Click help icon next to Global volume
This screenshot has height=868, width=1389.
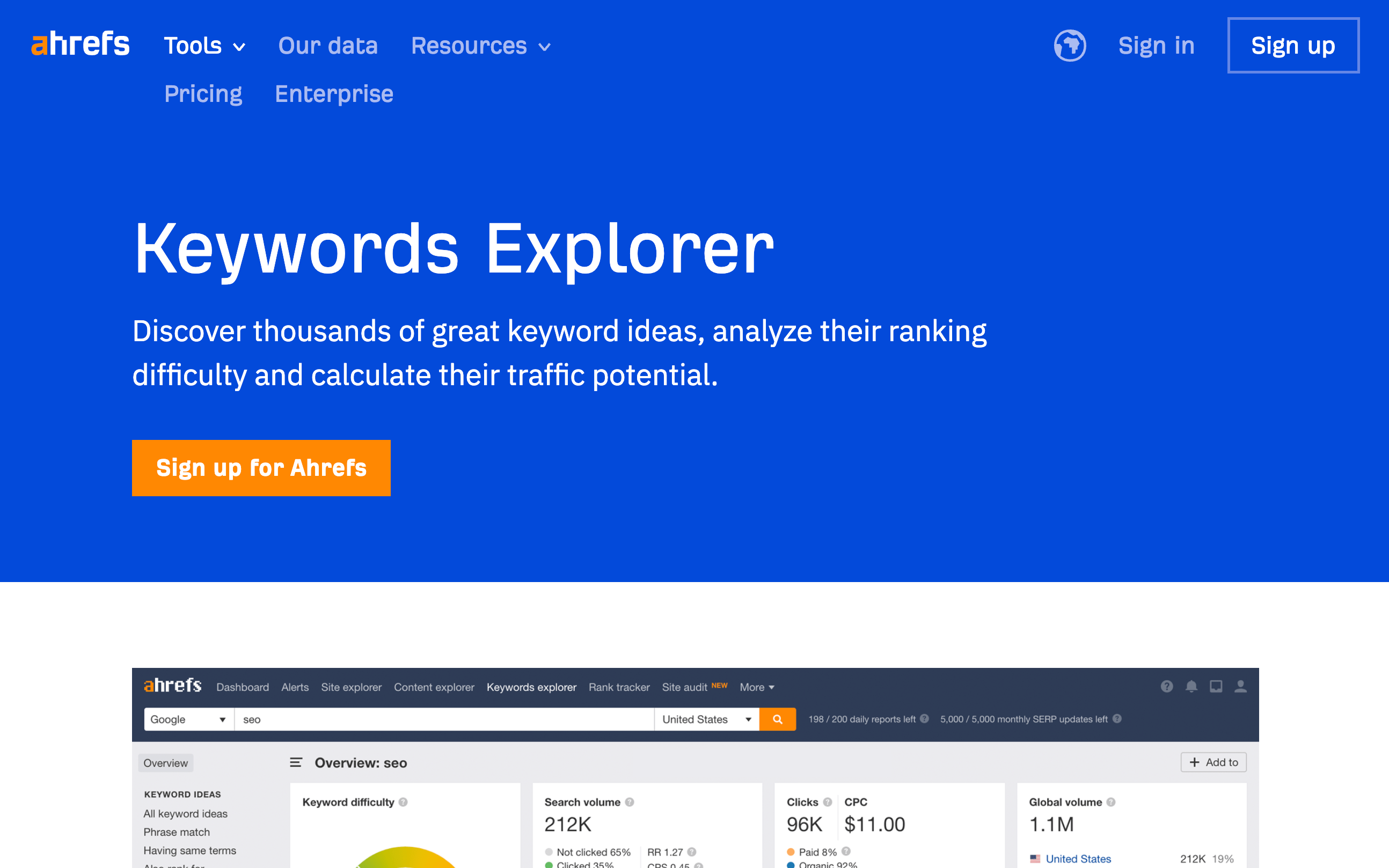[x=1111, y=802]
